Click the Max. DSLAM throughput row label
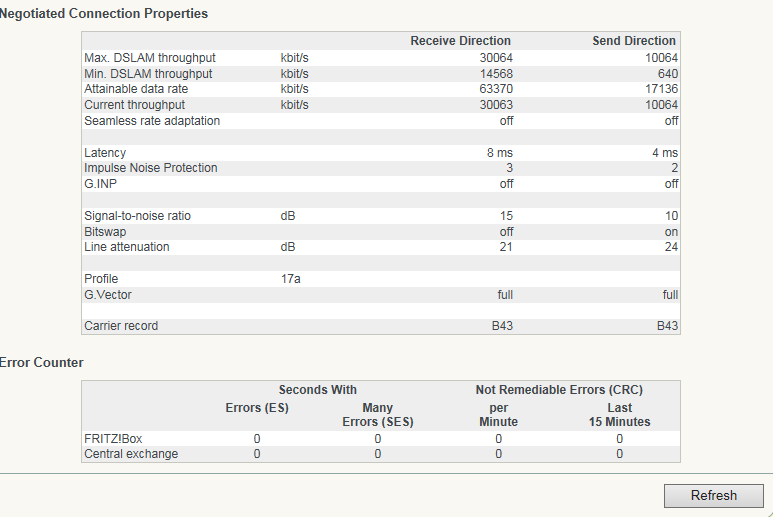Screen dimensions: 773x517 pos(149,58)
